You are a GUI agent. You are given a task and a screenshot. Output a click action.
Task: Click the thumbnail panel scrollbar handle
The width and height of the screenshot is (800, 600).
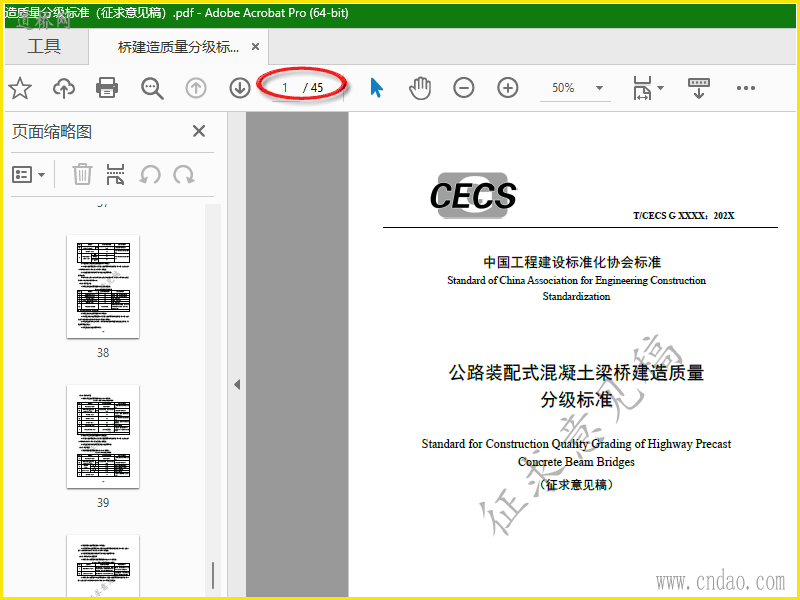(213, 576)
